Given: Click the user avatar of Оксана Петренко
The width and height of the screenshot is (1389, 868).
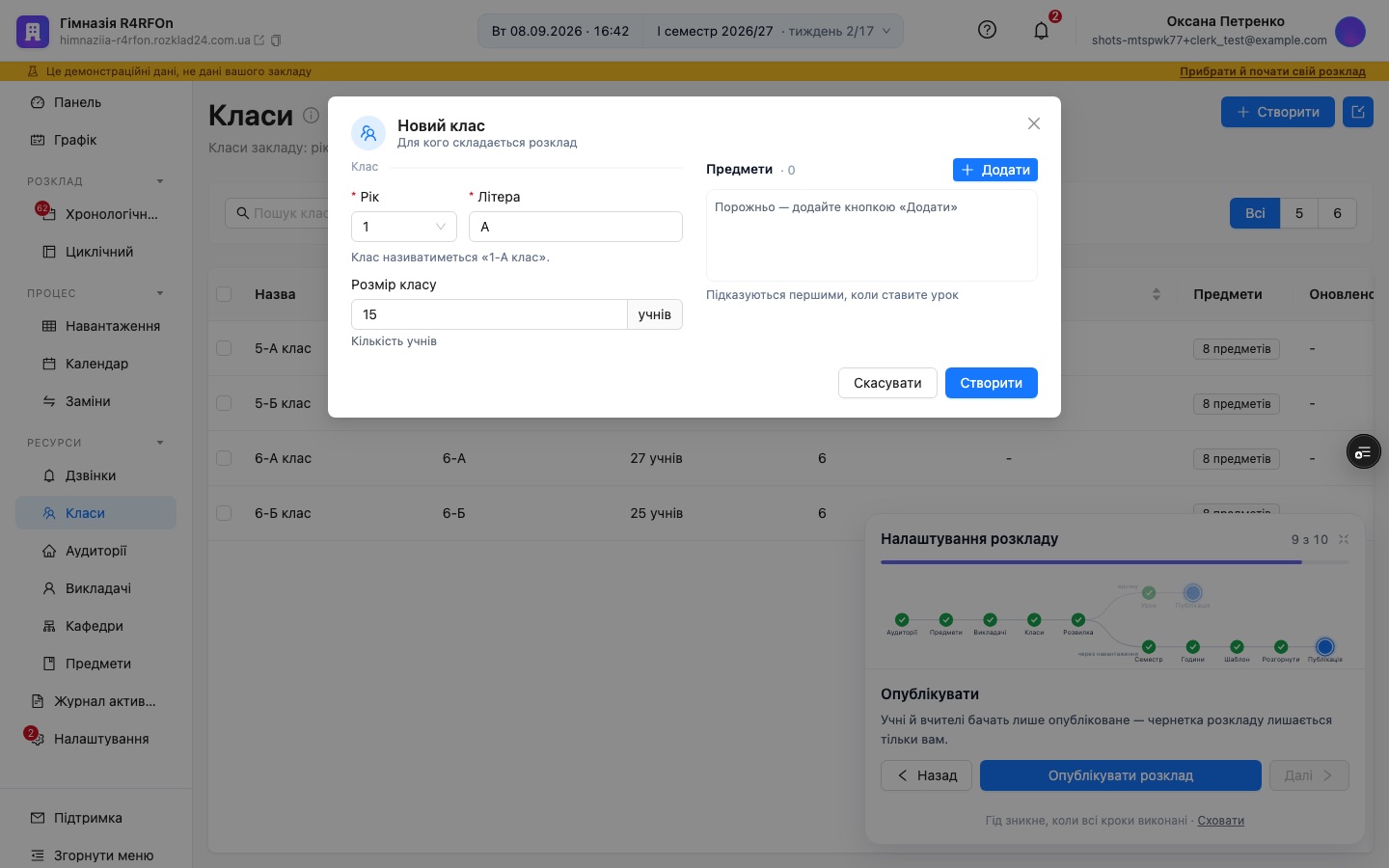Looking at the screenshot, I should (x=1350, y=31).
